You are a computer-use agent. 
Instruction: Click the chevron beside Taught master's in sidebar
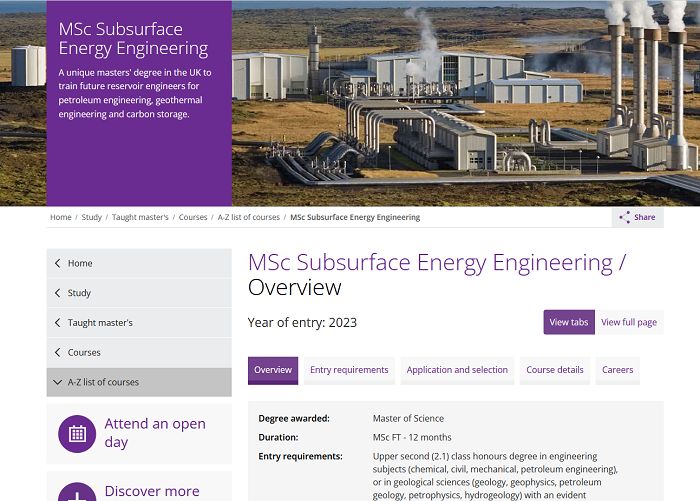point(57,323)
